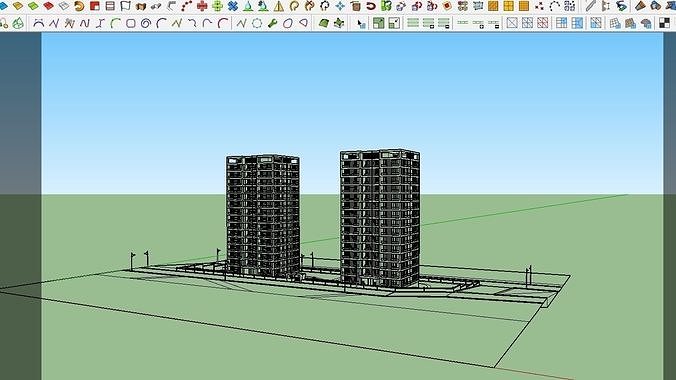
Task: Click the green plus cross icon
Action: 218,6
